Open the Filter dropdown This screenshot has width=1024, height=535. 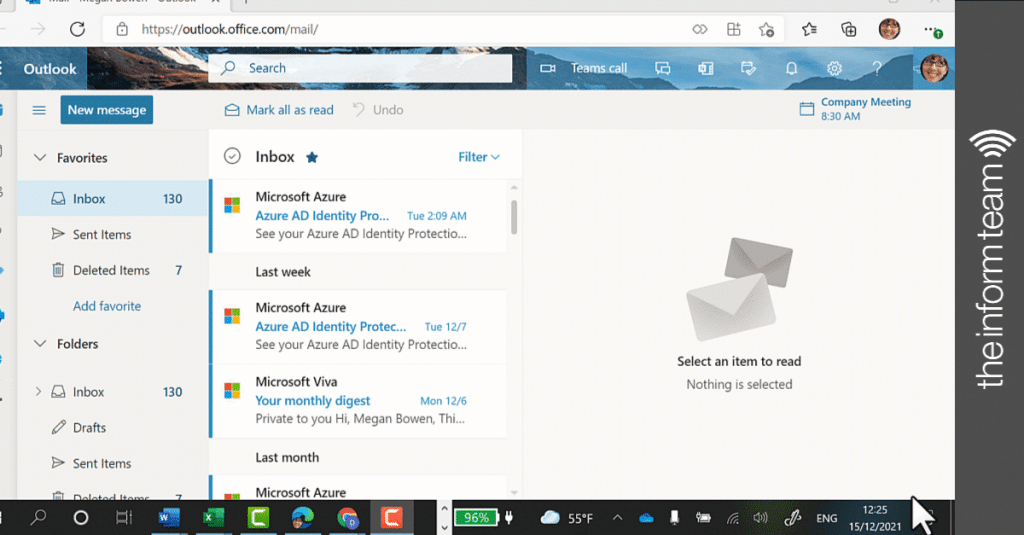(479, 157)
